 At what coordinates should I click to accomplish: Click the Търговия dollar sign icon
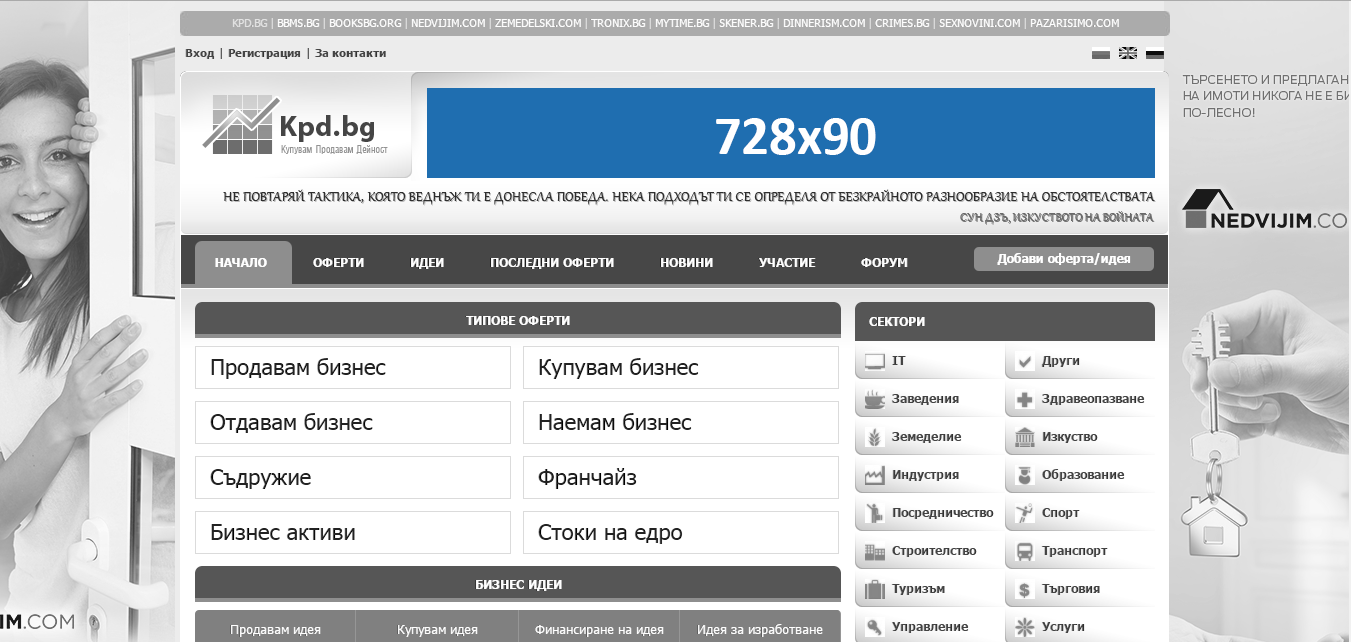coord(1025,589)
